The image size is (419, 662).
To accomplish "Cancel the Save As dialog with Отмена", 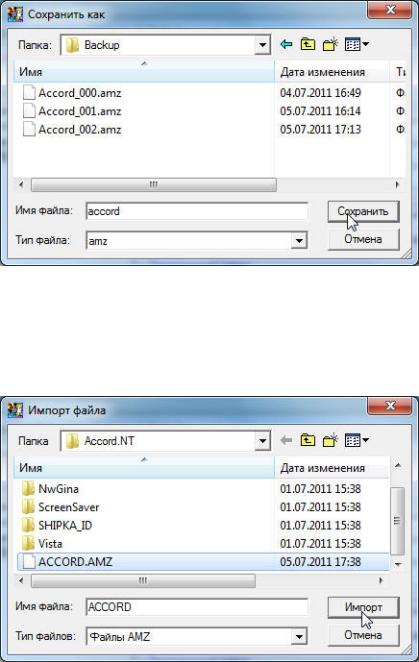I will point(363,239).
